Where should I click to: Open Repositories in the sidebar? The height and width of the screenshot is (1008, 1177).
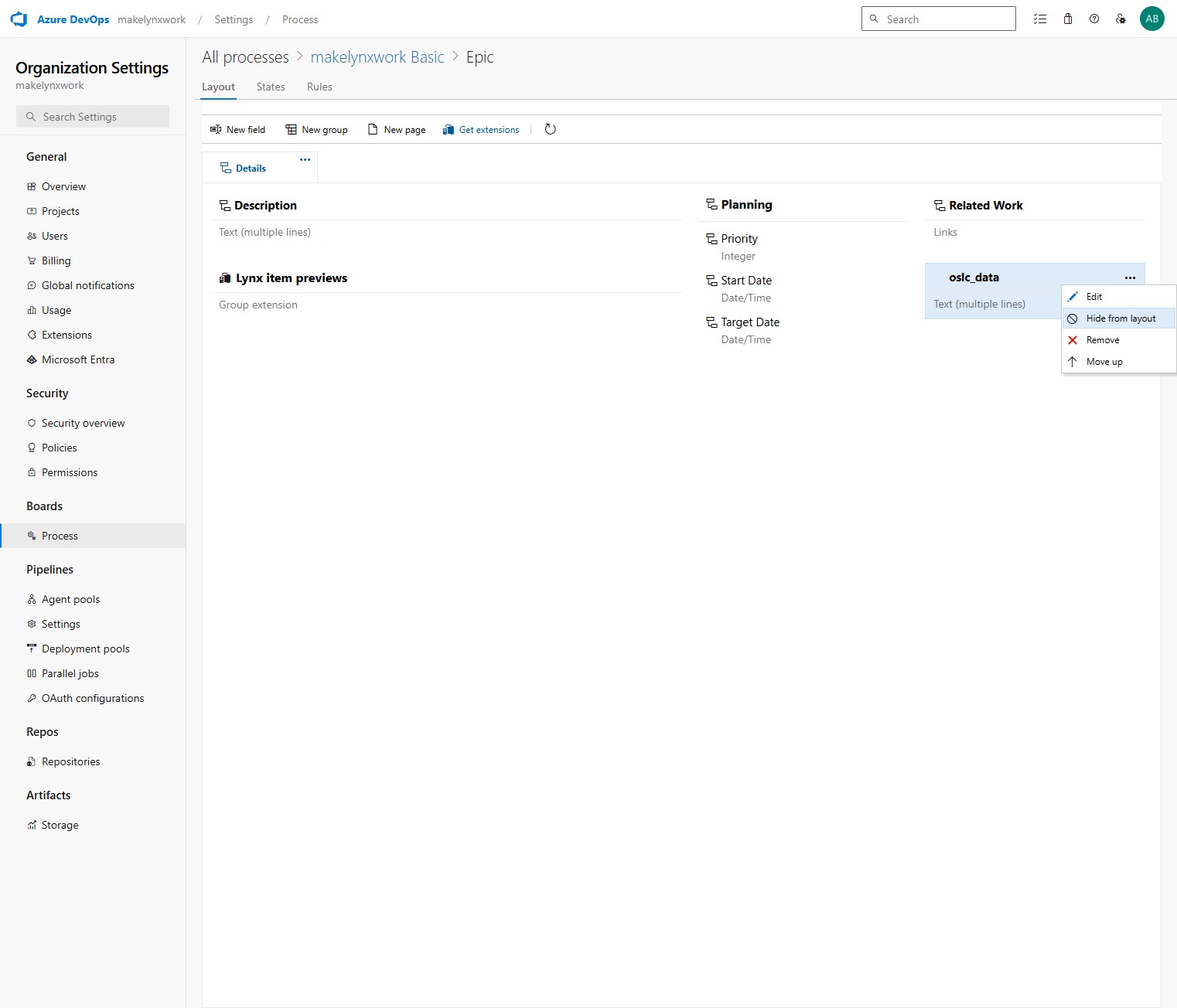pyautogui.click(x=93, y=761)
